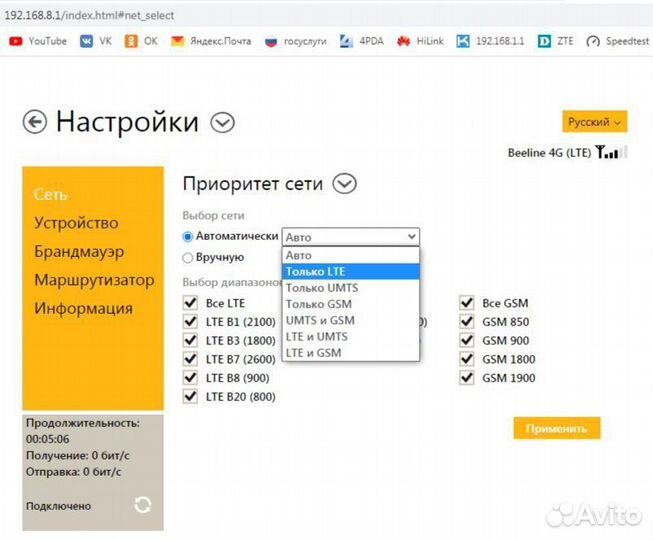Image resolution: width=653 pixels, height=540 pixels.
Task: Choose LTE и GSM in the dropdown list
Action: click(351, 353)
